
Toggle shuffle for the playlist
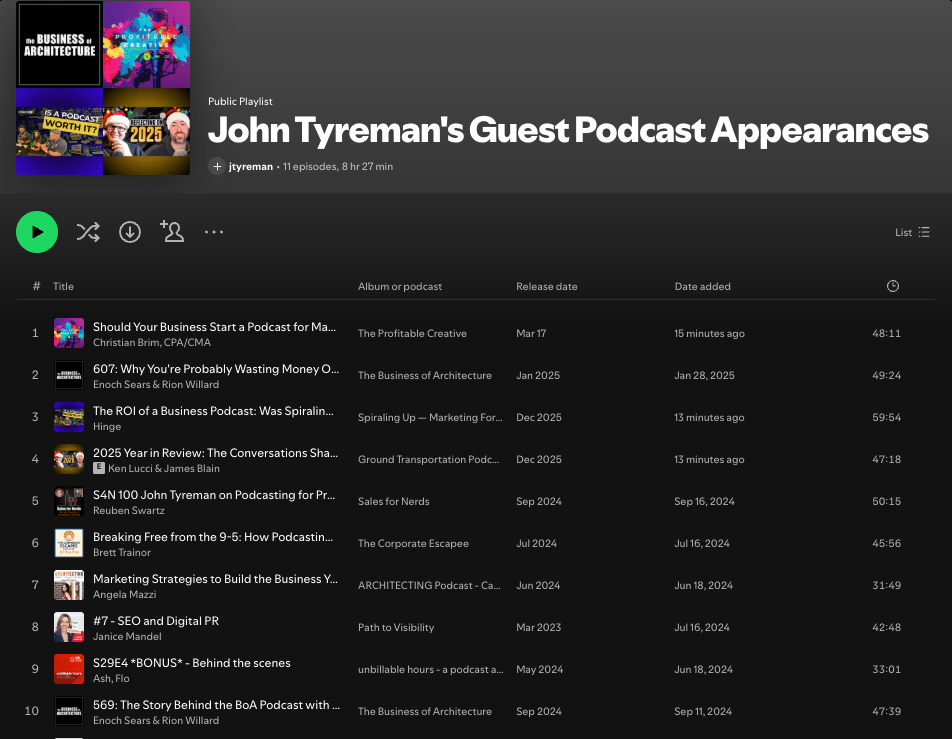(x=88, y=232)
